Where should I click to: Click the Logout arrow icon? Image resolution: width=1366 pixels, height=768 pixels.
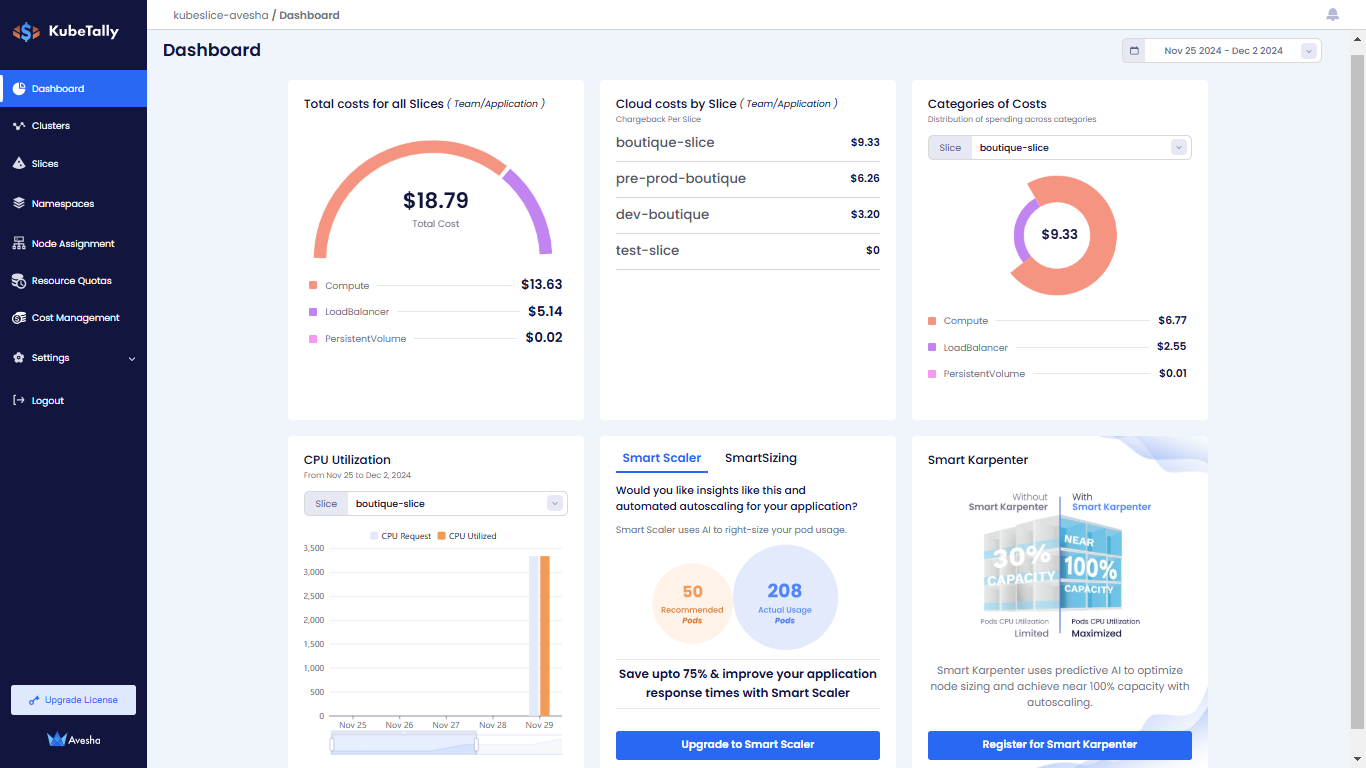[19, 400]
